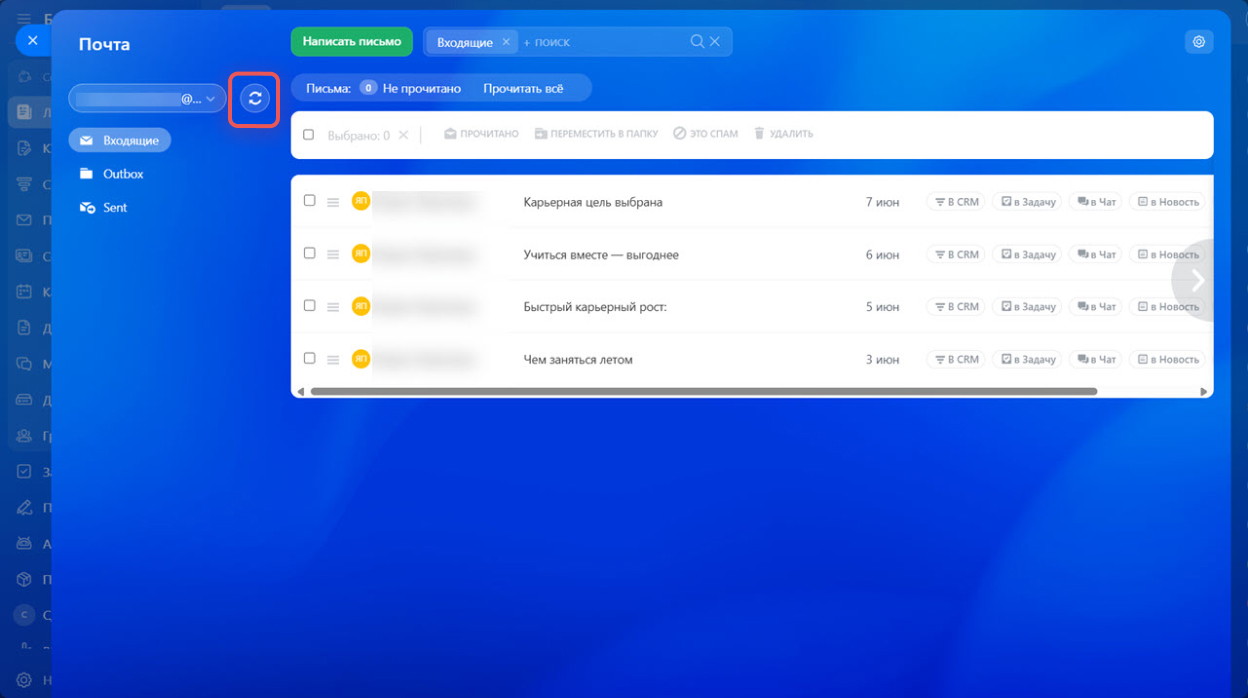
Task: Click В CRM on the 7 июн message
Action: click(x=956, y=202)
